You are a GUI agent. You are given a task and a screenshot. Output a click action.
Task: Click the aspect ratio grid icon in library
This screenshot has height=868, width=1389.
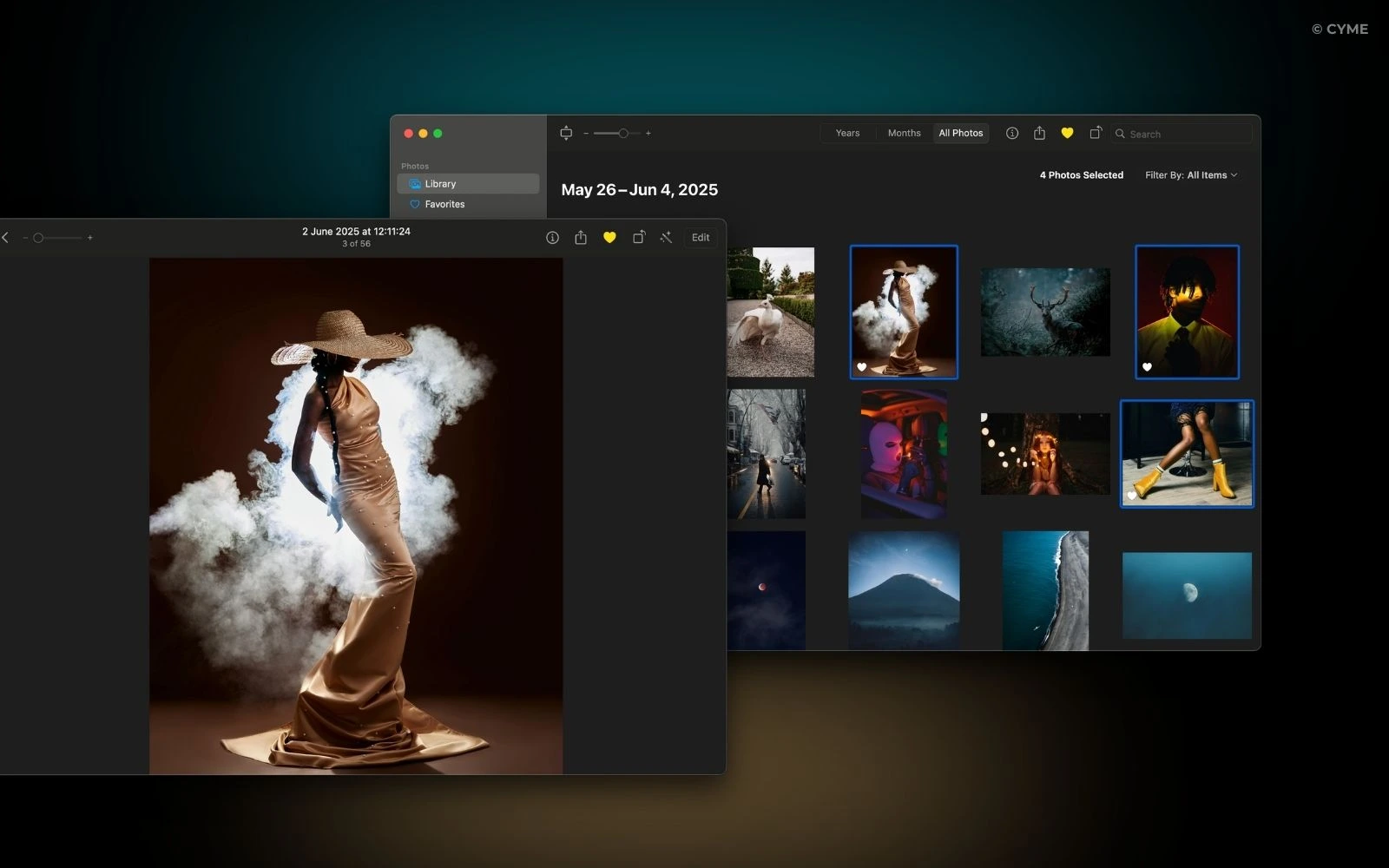[566, 133]
